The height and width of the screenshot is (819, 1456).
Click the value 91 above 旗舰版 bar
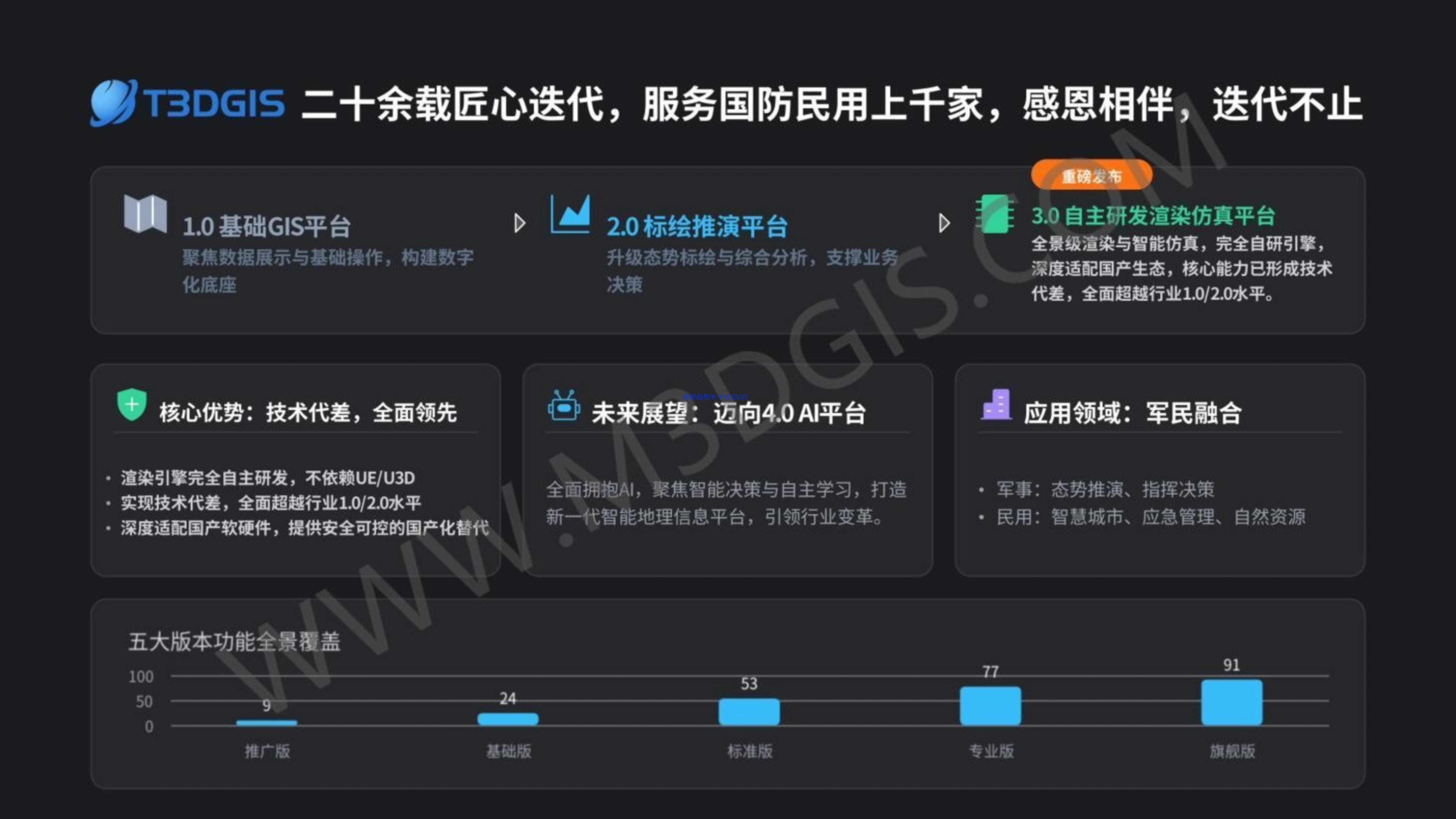point(1232,665)
